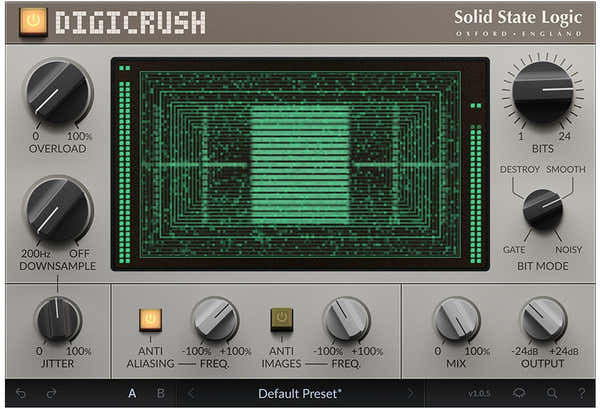Click the Anti Images Freq knob

[x=347, y=319]
